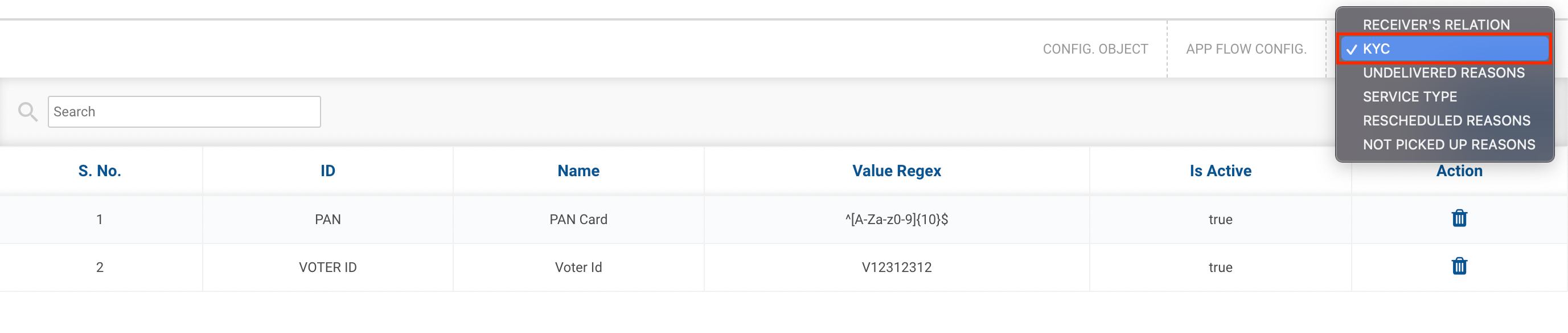Click the PAN Card name cell

pyautogui.click(x=578, y=220)
